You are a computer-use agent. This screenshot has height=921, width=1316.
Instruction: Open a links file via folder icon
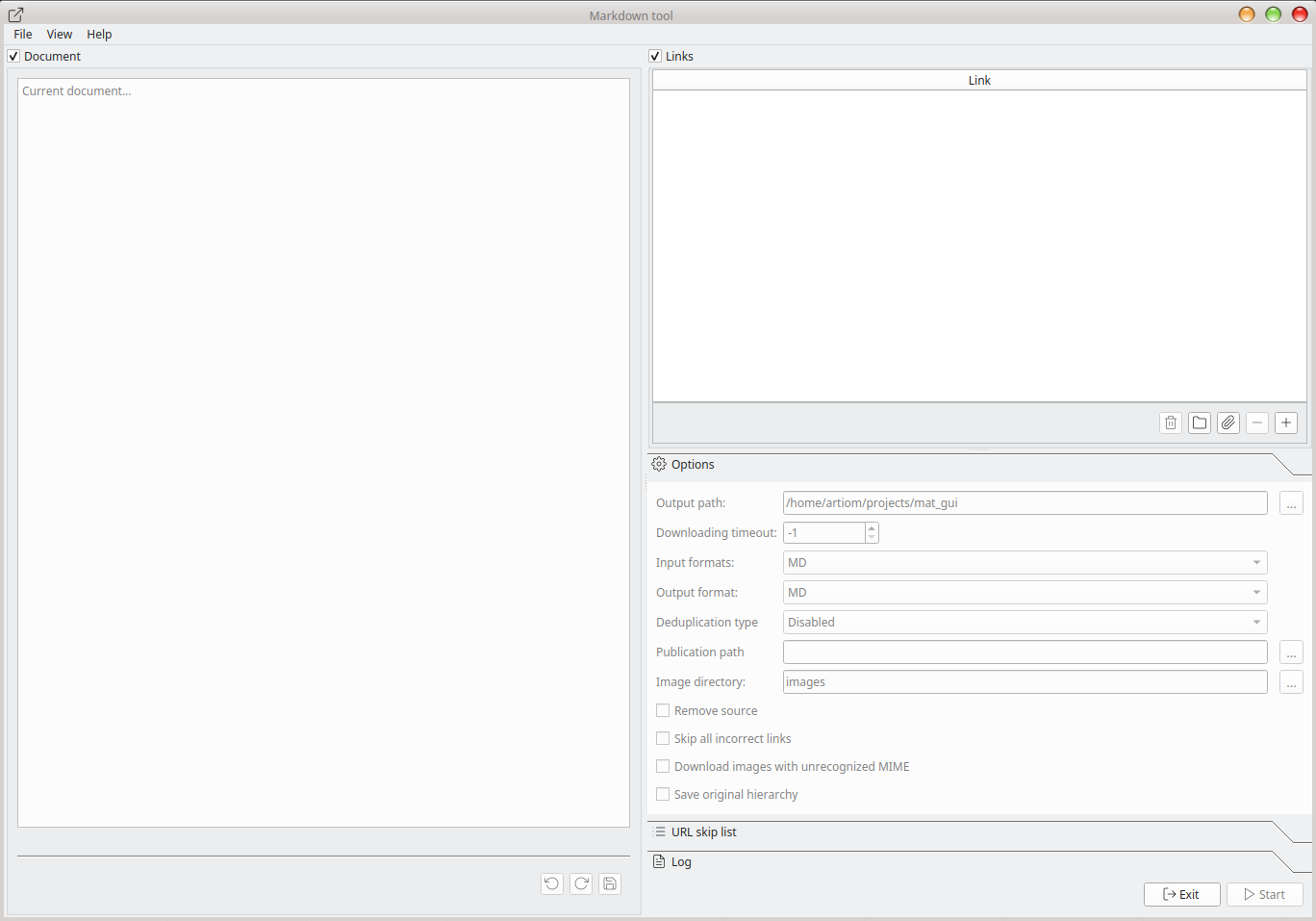point(1199,422)
